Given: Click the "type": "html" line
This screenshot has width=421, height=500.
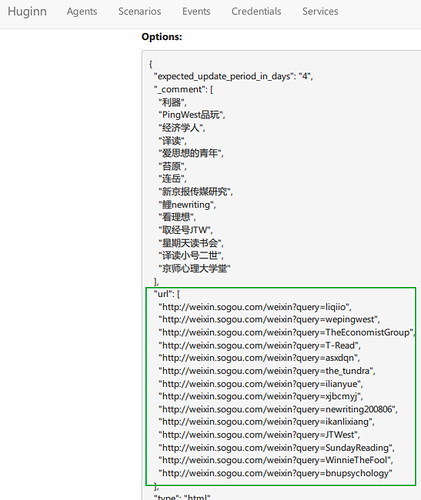Looking at the screenshot, I should [x=182, y=497].
